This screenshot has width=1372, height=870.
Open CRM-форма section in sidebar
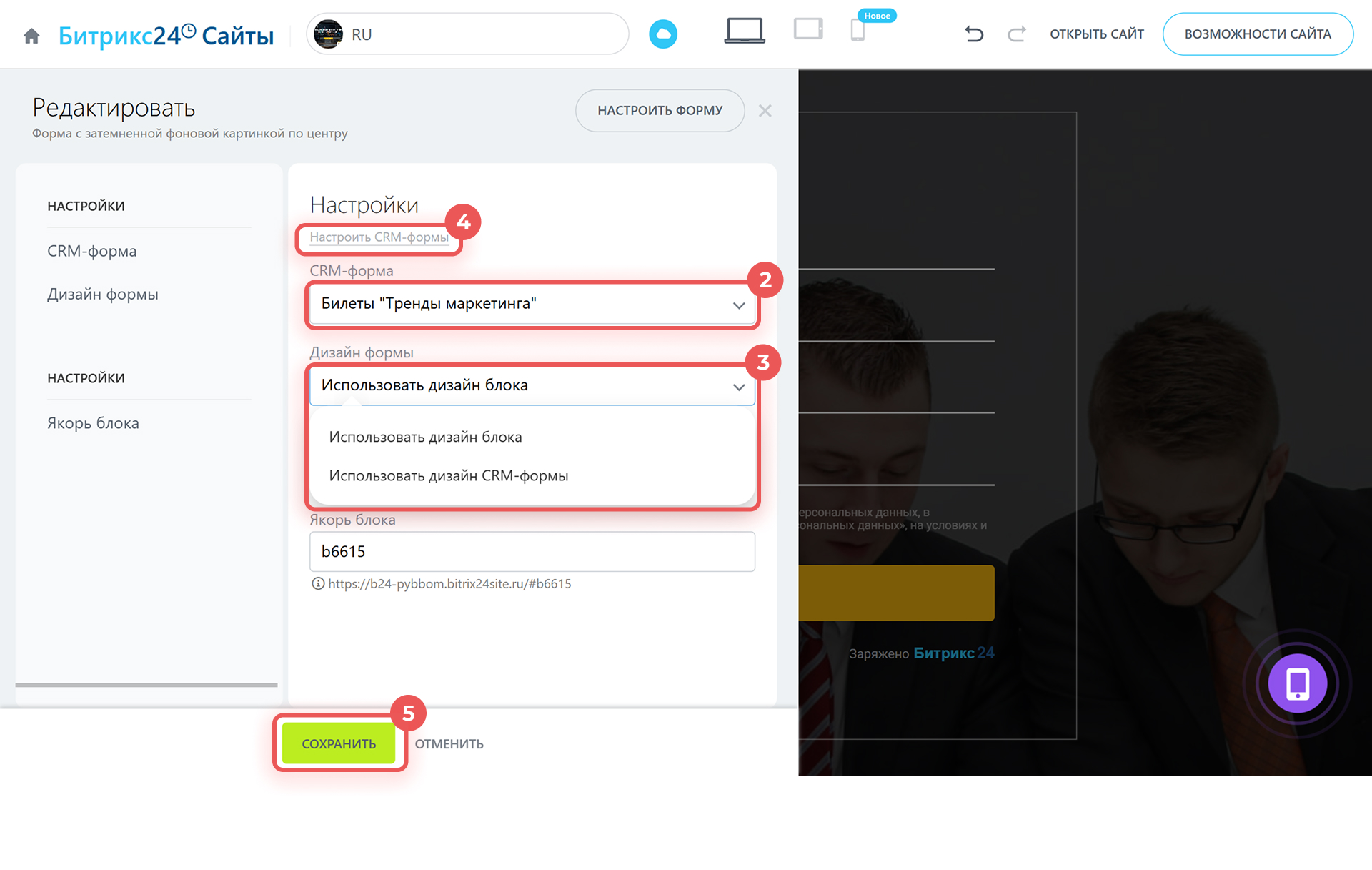pos(91,252)
